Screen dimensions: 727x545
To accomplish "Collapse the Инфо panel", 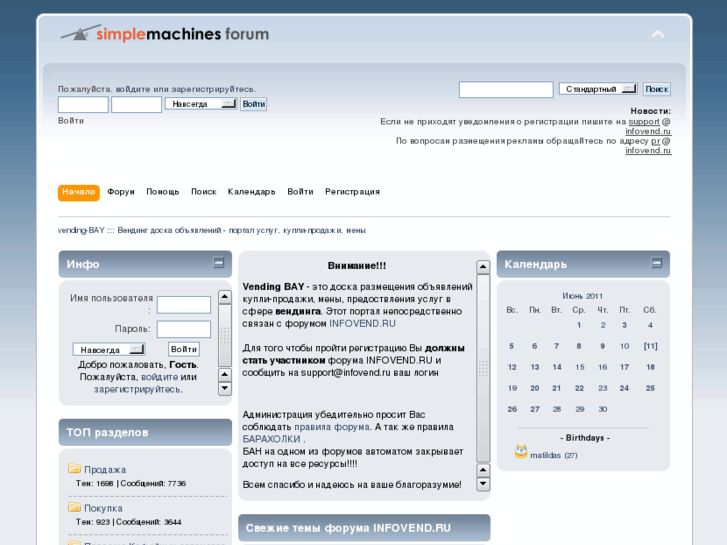I will (218, 263).
